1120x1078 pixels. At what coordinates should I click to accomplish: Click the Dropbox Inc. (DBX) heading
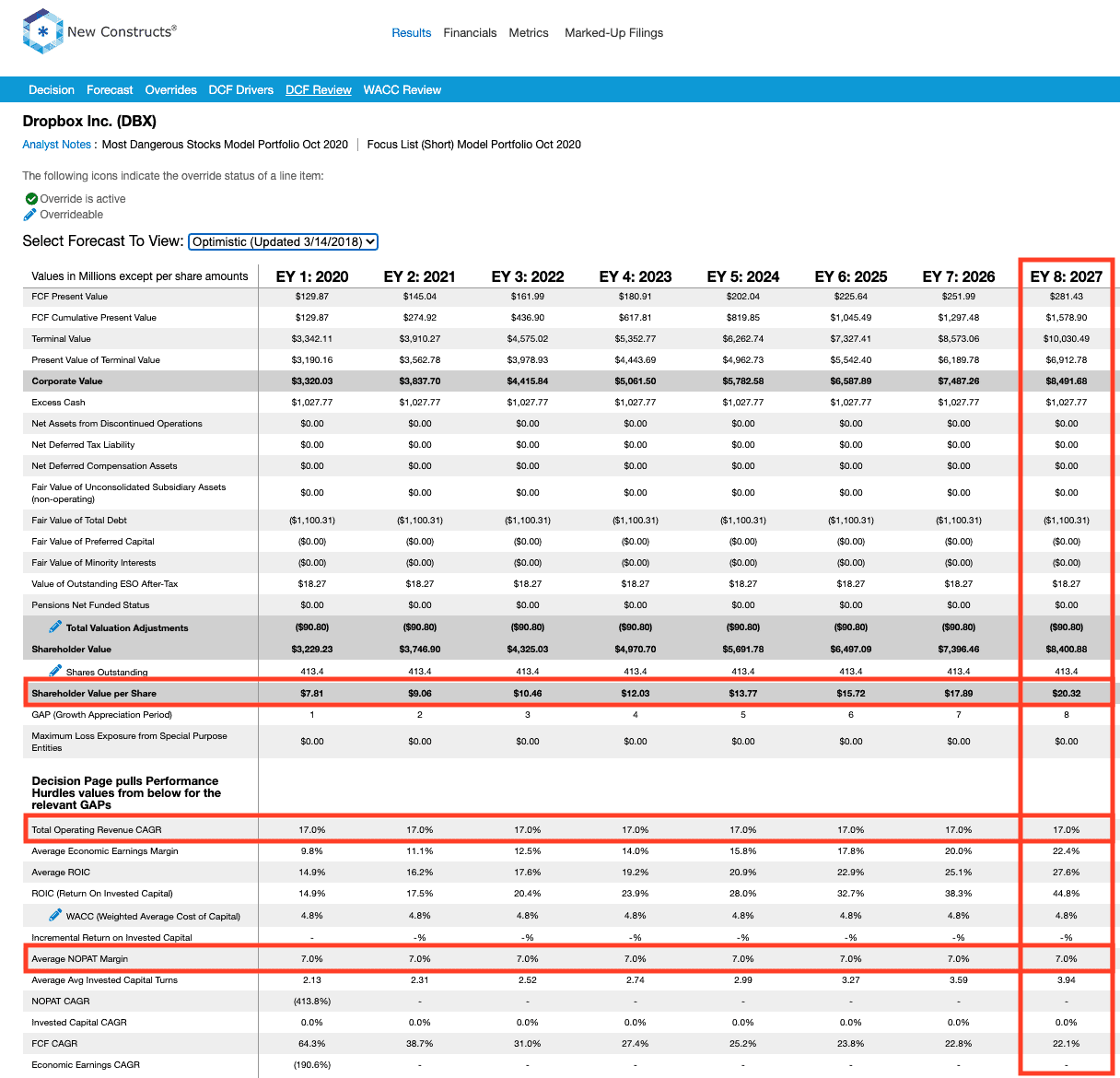click(x=89, y=121)
